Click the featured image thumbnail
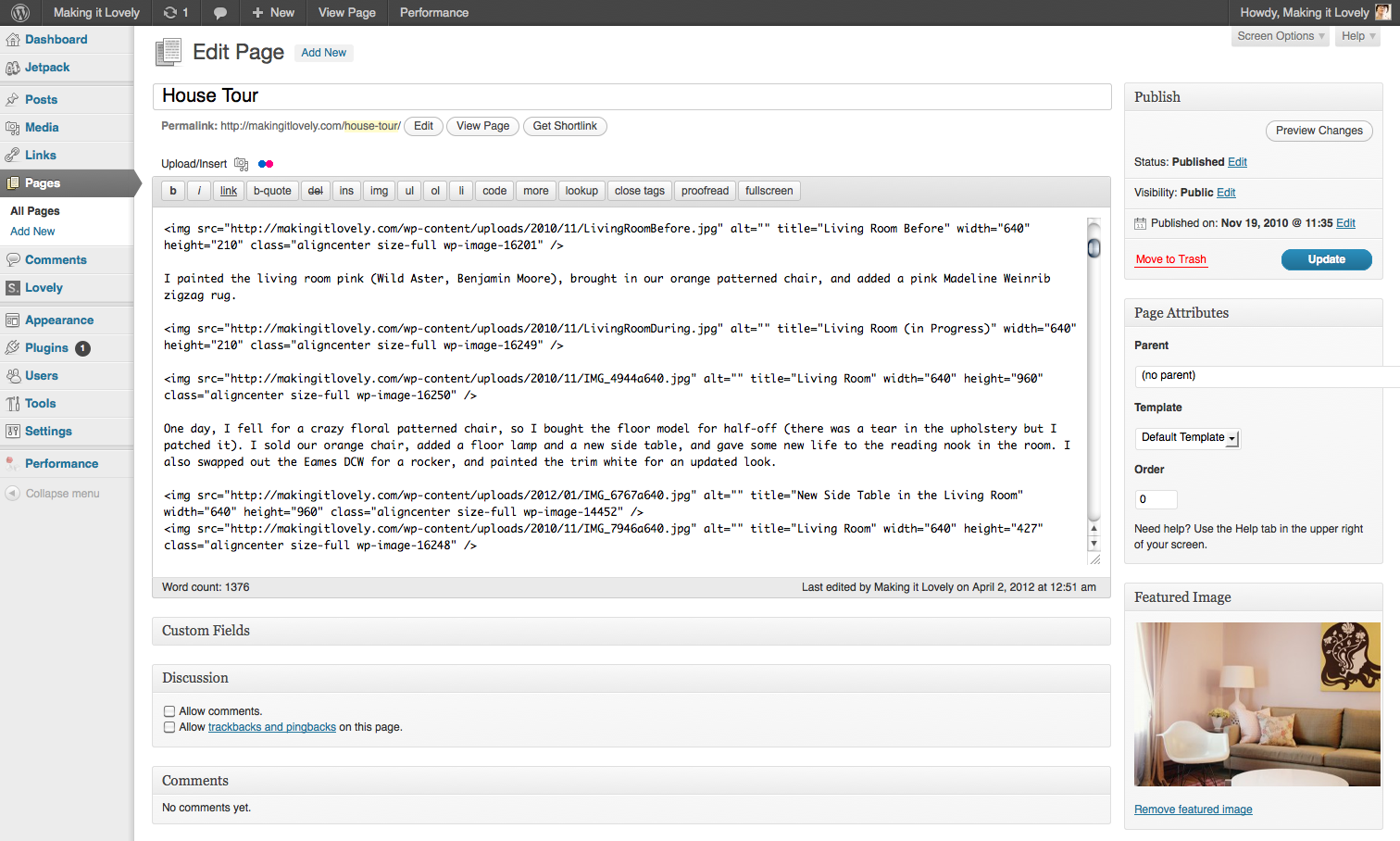 1256,704
